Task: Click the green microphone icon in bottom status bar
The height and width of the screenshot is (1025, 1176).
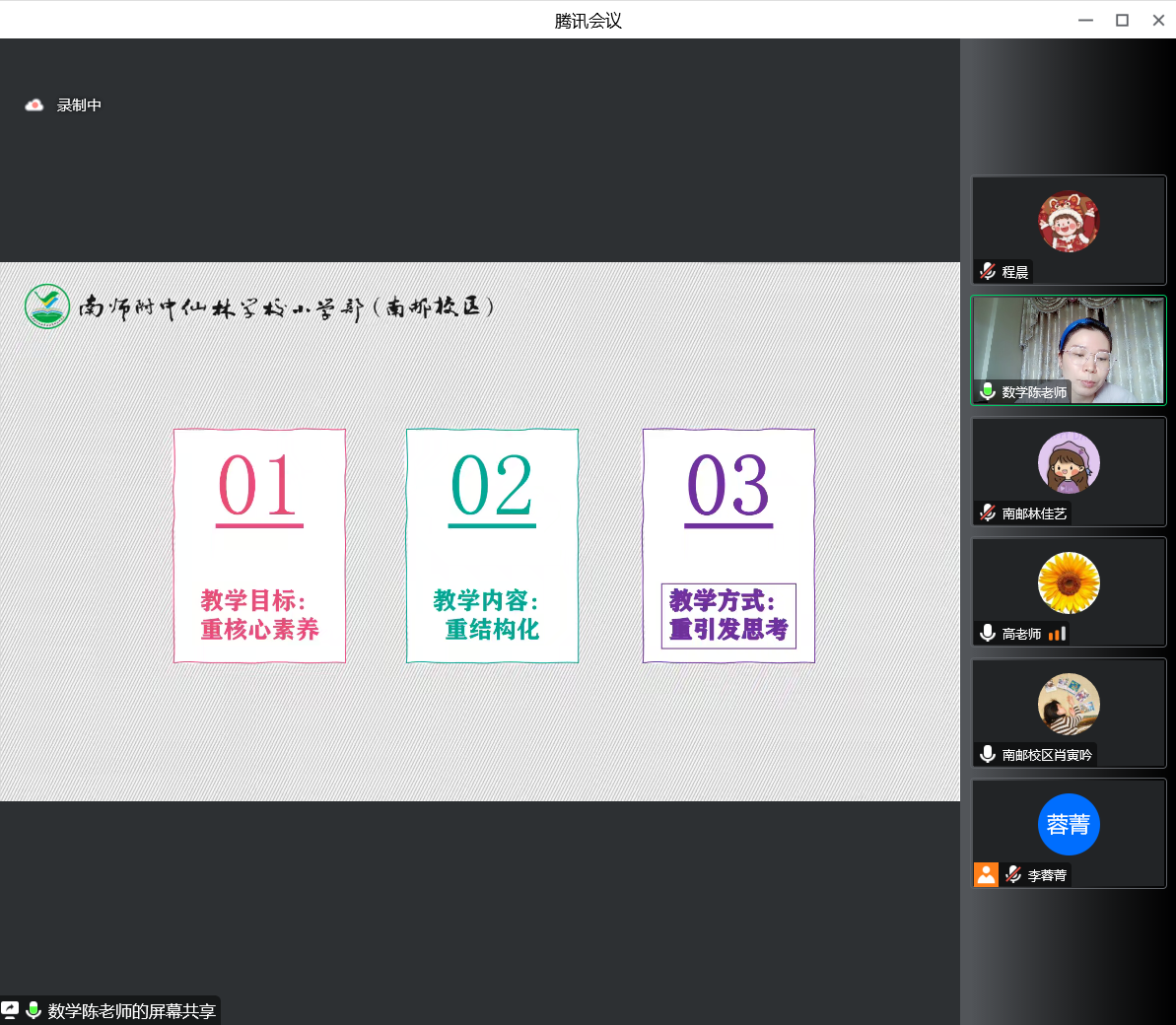Action: [33, 1010]
